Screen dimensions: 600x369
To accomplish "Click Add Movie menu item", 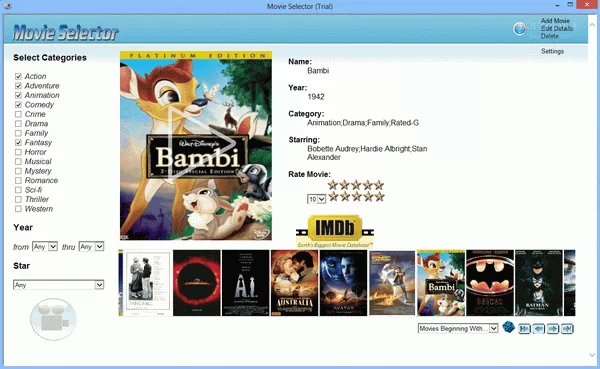I will tap(555, 21).
